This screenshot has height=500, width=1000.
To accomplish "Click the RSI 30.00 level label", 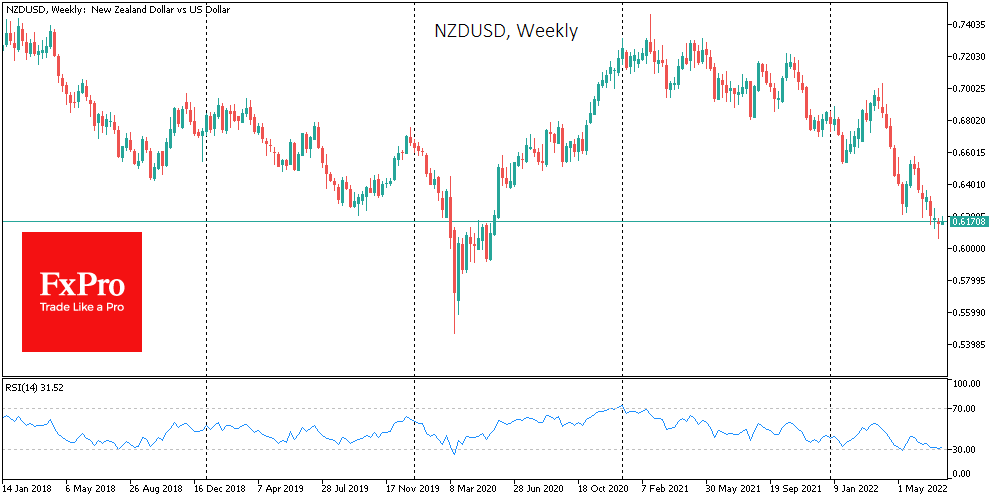I will [x=965, y=450].
